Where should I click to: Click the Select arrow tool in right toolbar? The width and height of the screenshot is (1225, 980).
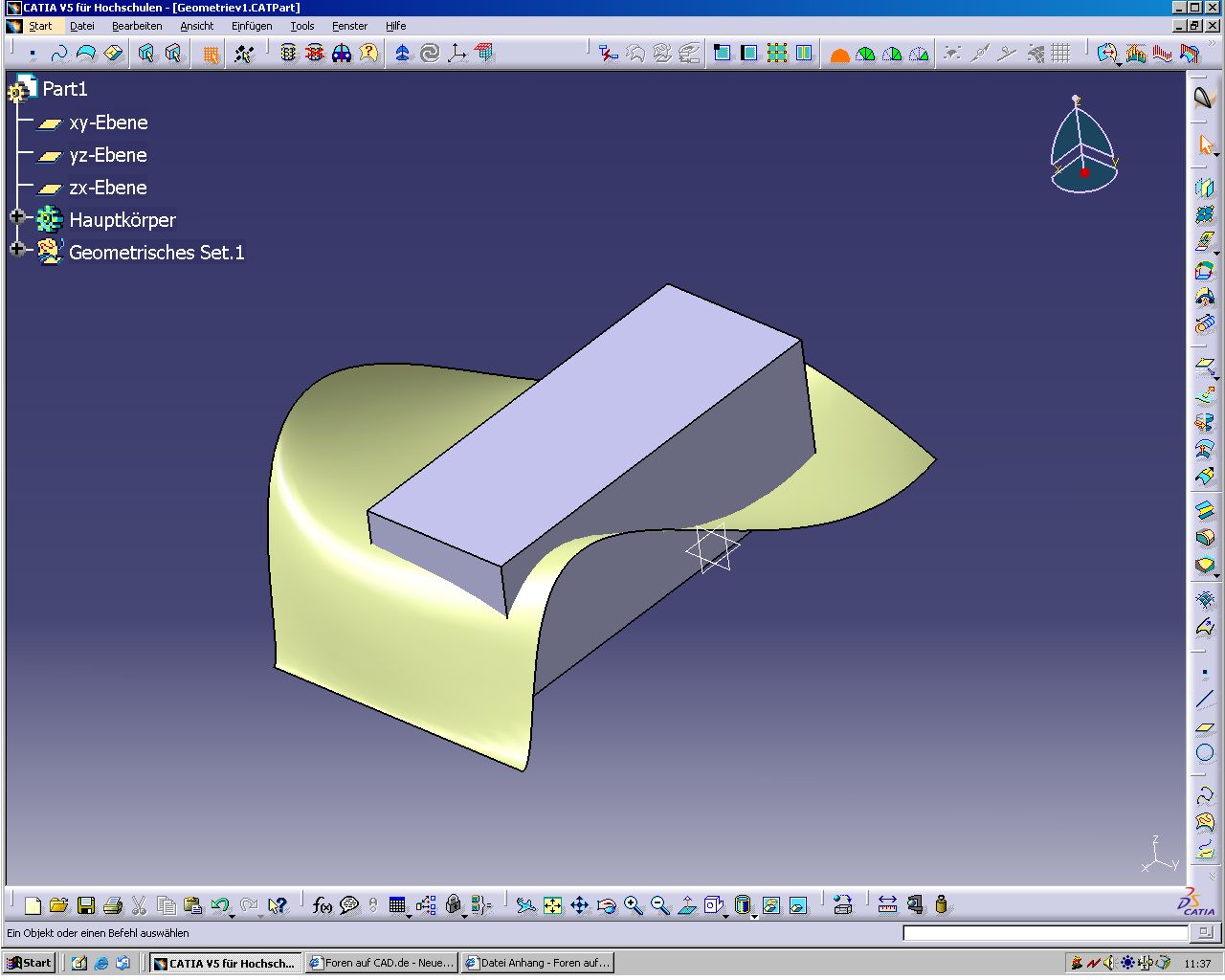coord(1205,145)
